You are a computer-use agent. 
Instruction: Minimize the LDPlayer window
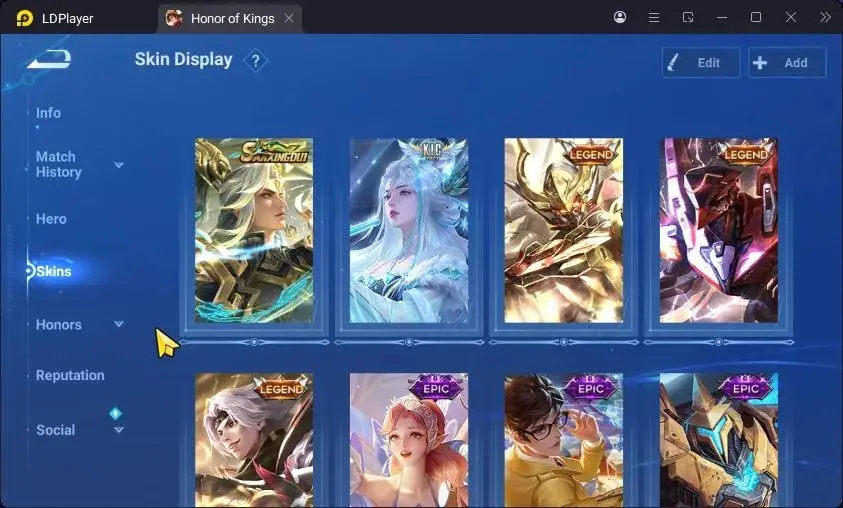[721, 18]
